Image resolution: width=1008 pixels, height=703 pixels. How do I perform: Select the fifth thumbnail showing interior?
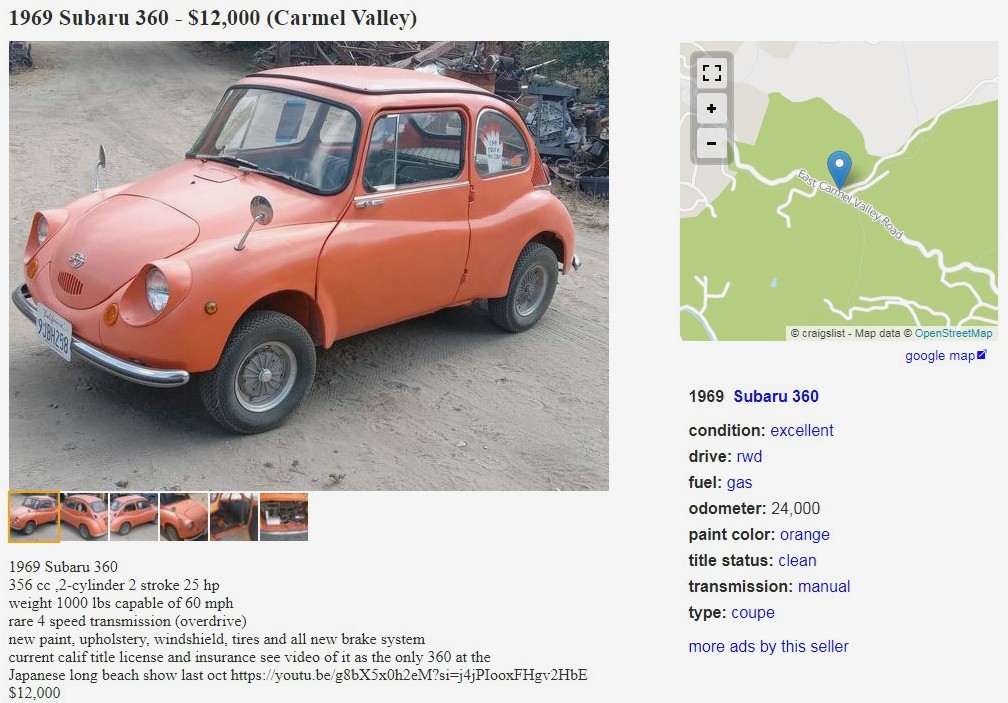[234, 517]
